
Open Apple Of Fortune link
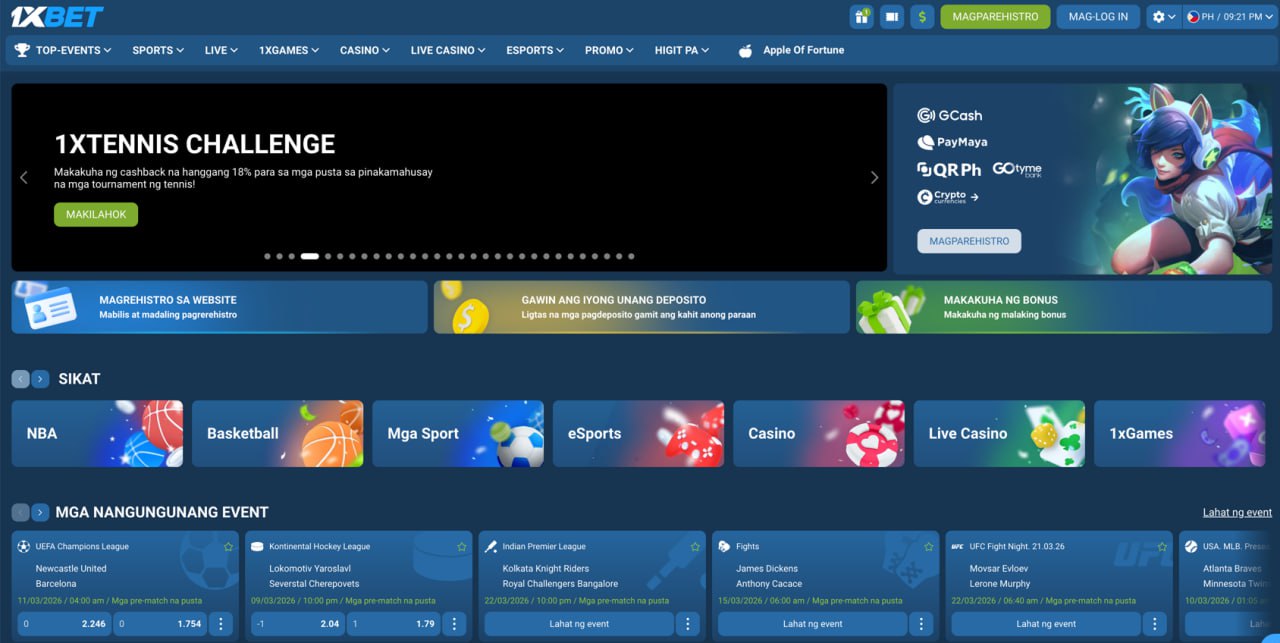[803, 50]
